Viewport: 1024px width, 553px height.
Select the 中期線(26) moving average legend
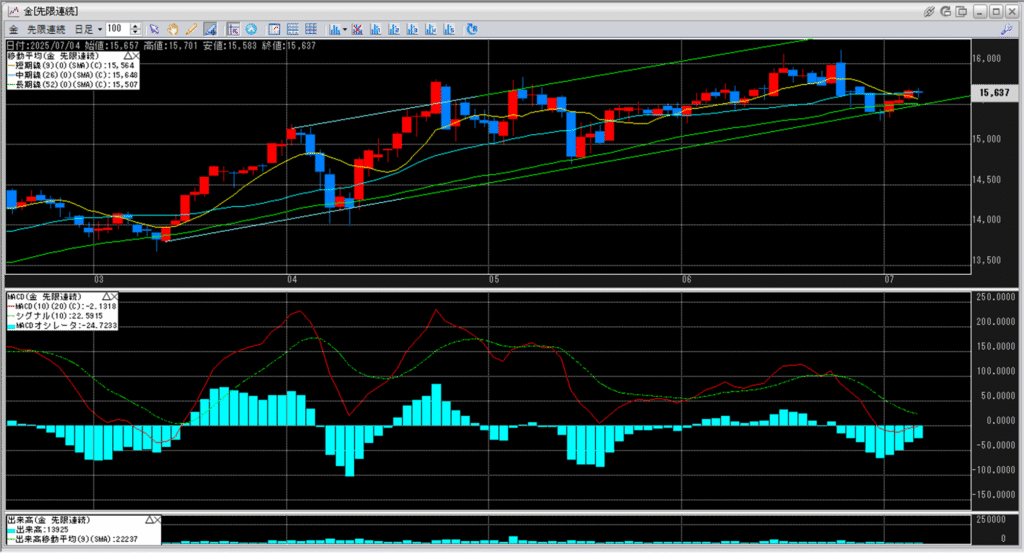click(72, 75)
